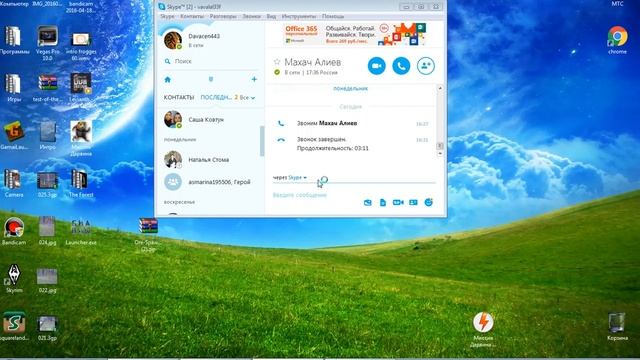Click the search magnifier icon
Viewport: 640px width, 360px height.
pos(167,61)
